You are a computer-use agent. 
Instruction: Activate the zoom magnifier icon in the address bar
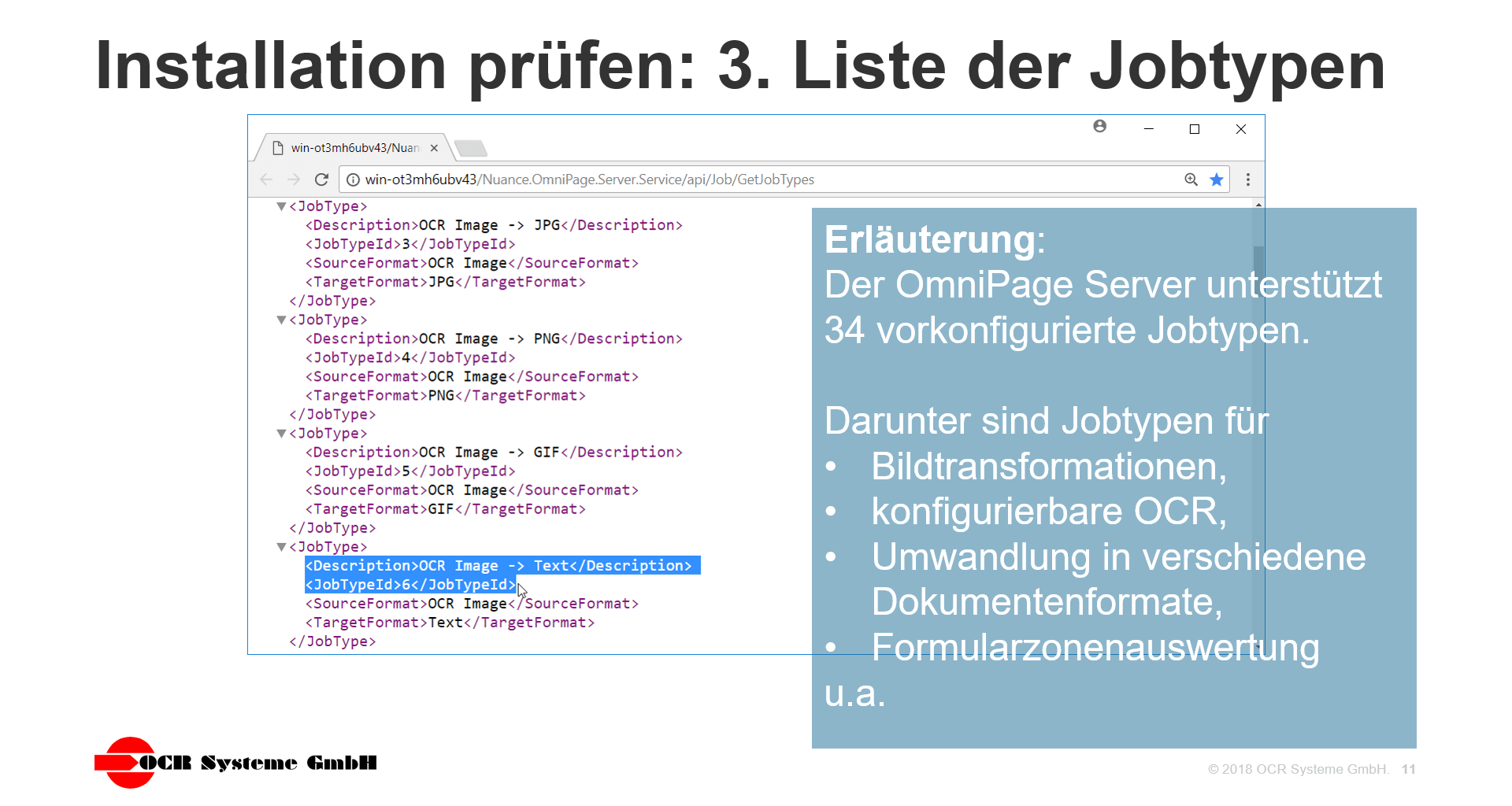tap(1190, 179)
